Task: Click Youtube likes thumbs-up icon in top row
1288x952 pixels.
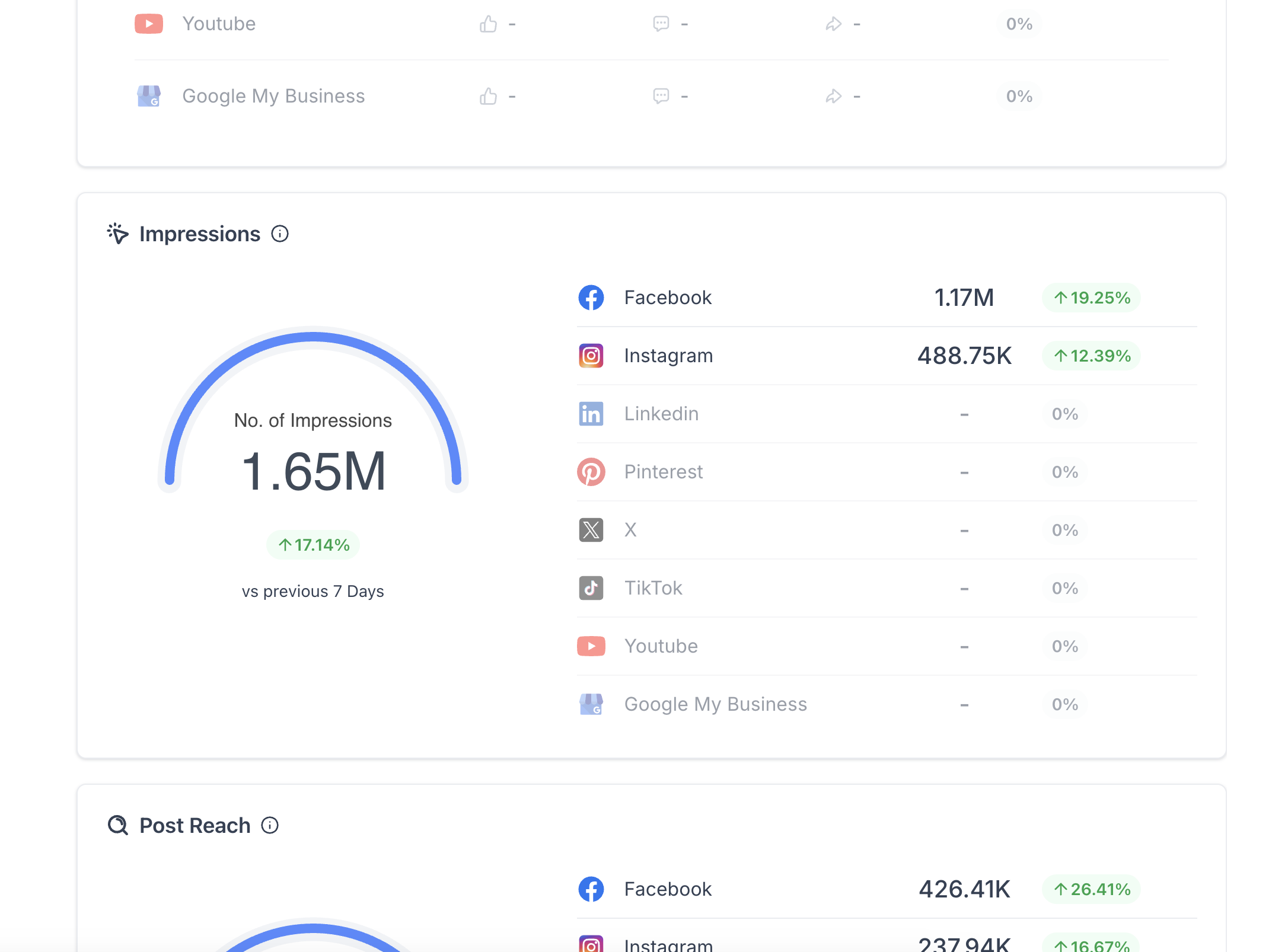Action: coord(488,24)
